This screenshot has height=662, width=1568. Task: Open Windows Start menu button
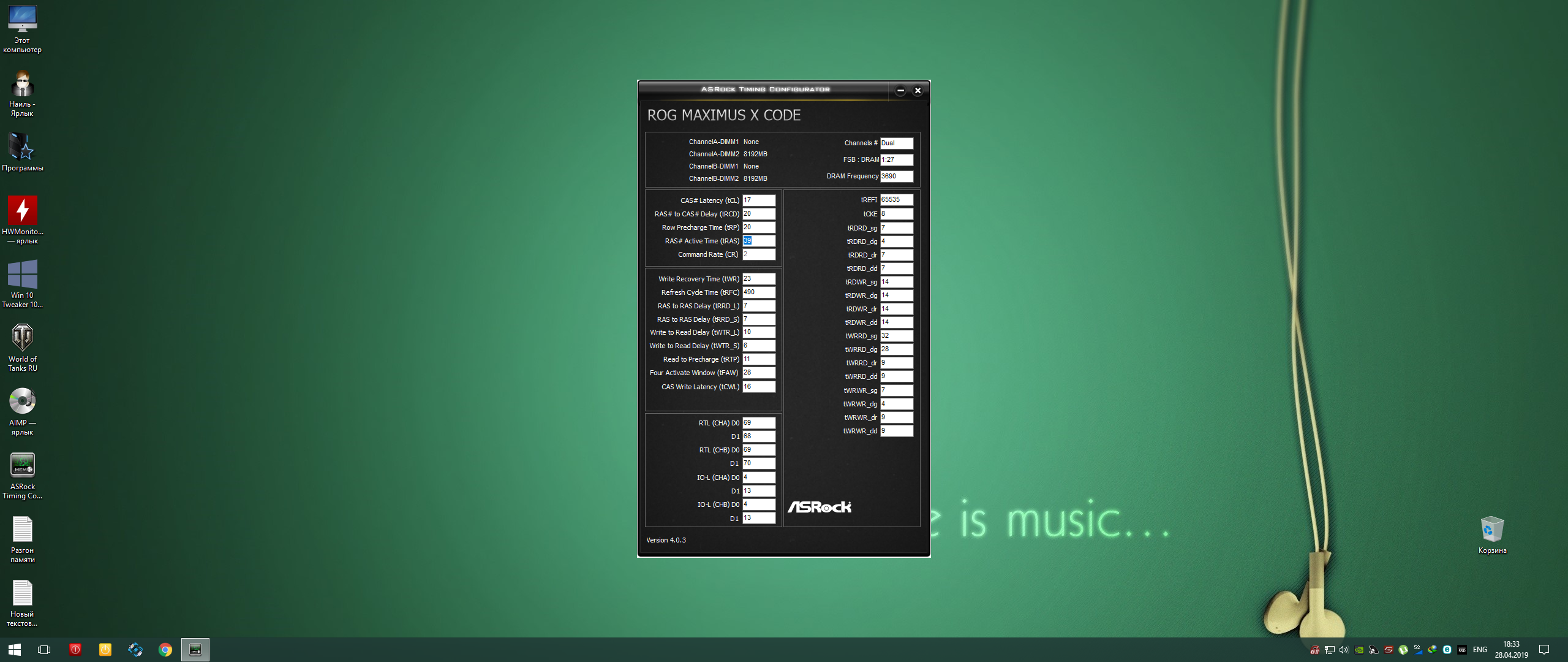(x=15, y=650)
